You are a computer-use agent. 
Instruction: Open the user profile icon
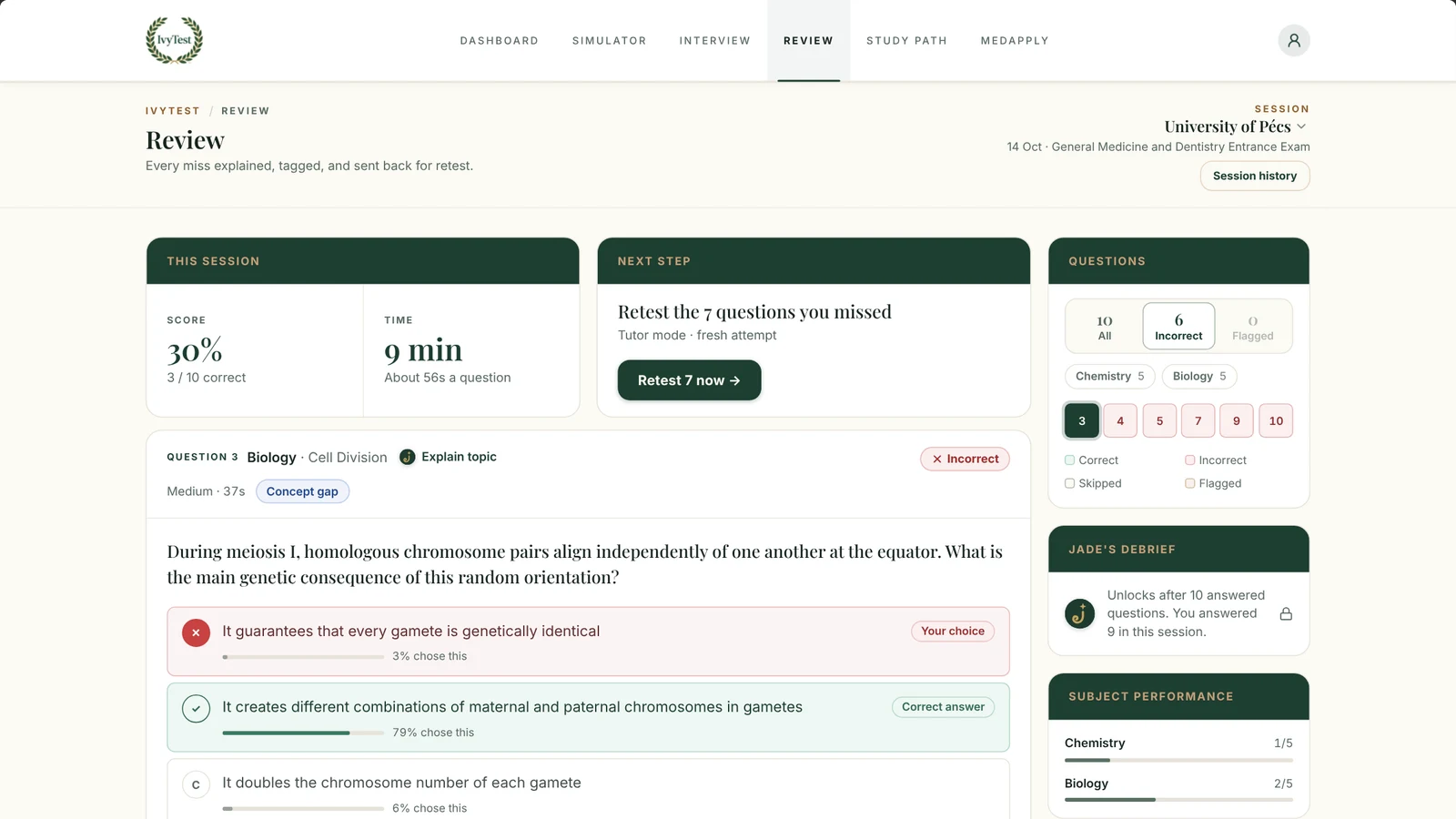click(x=1293, y=40)
